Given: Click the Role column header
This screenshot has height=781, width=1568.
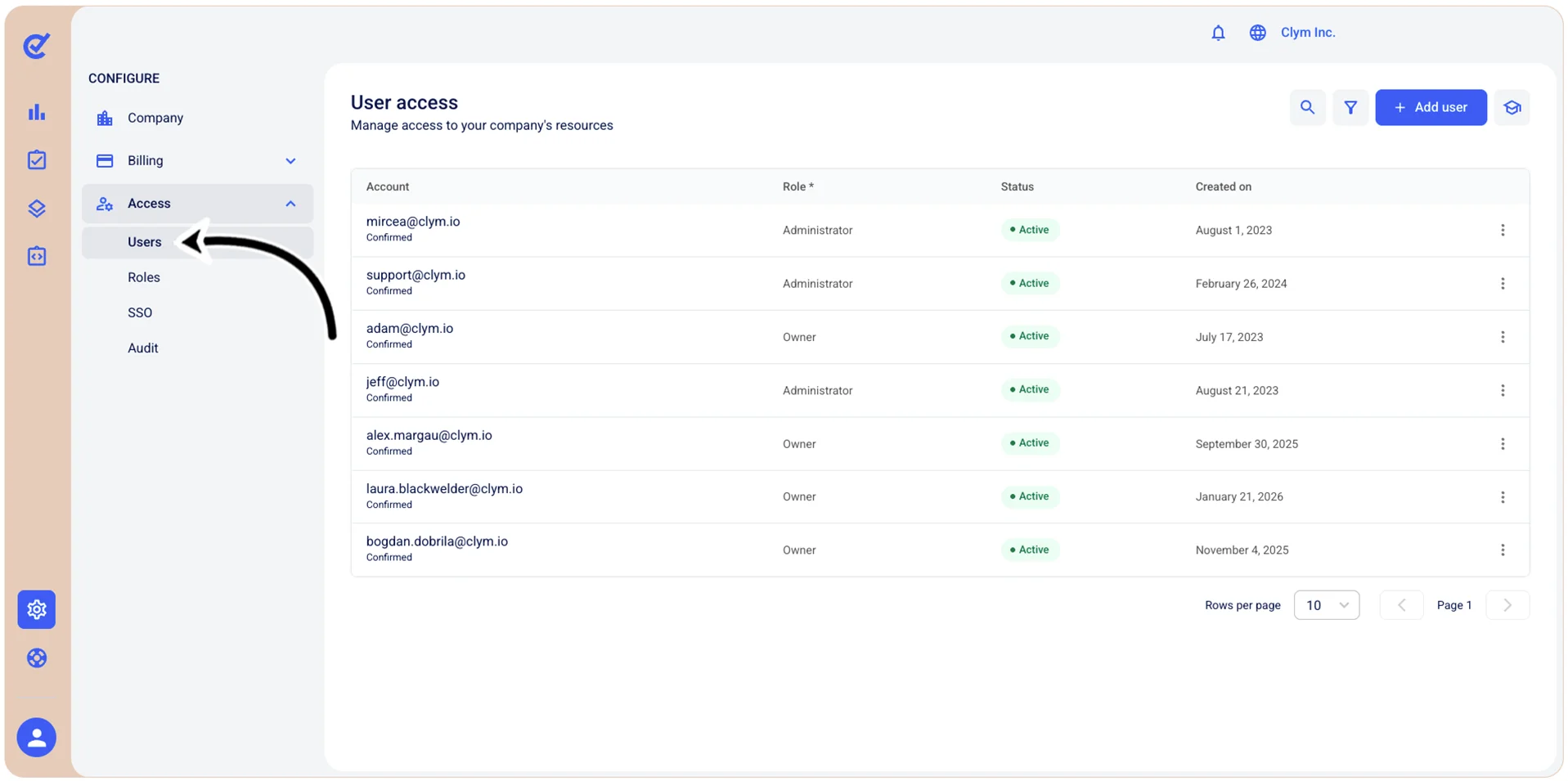Looking at the screenshot, I should click(797, 186).
